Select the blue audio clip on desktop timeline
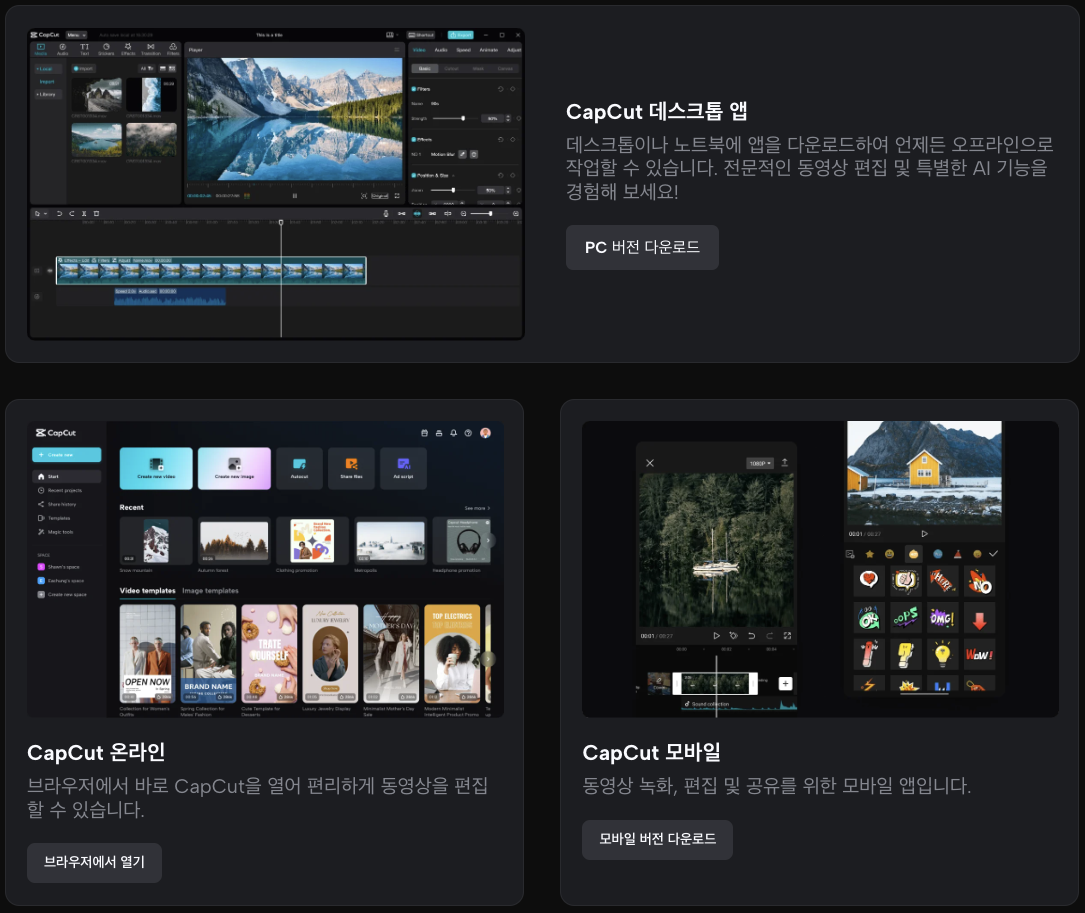Screen dimensions: 1085x913 (170, 297)
